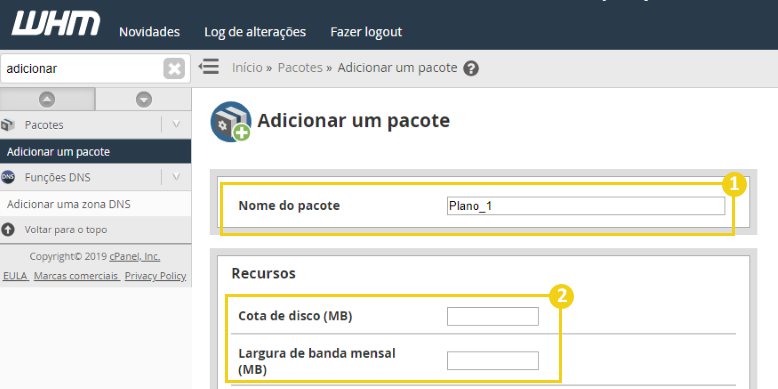Open Log de alterações menu item
778x389 pixels.
point(255,32)
